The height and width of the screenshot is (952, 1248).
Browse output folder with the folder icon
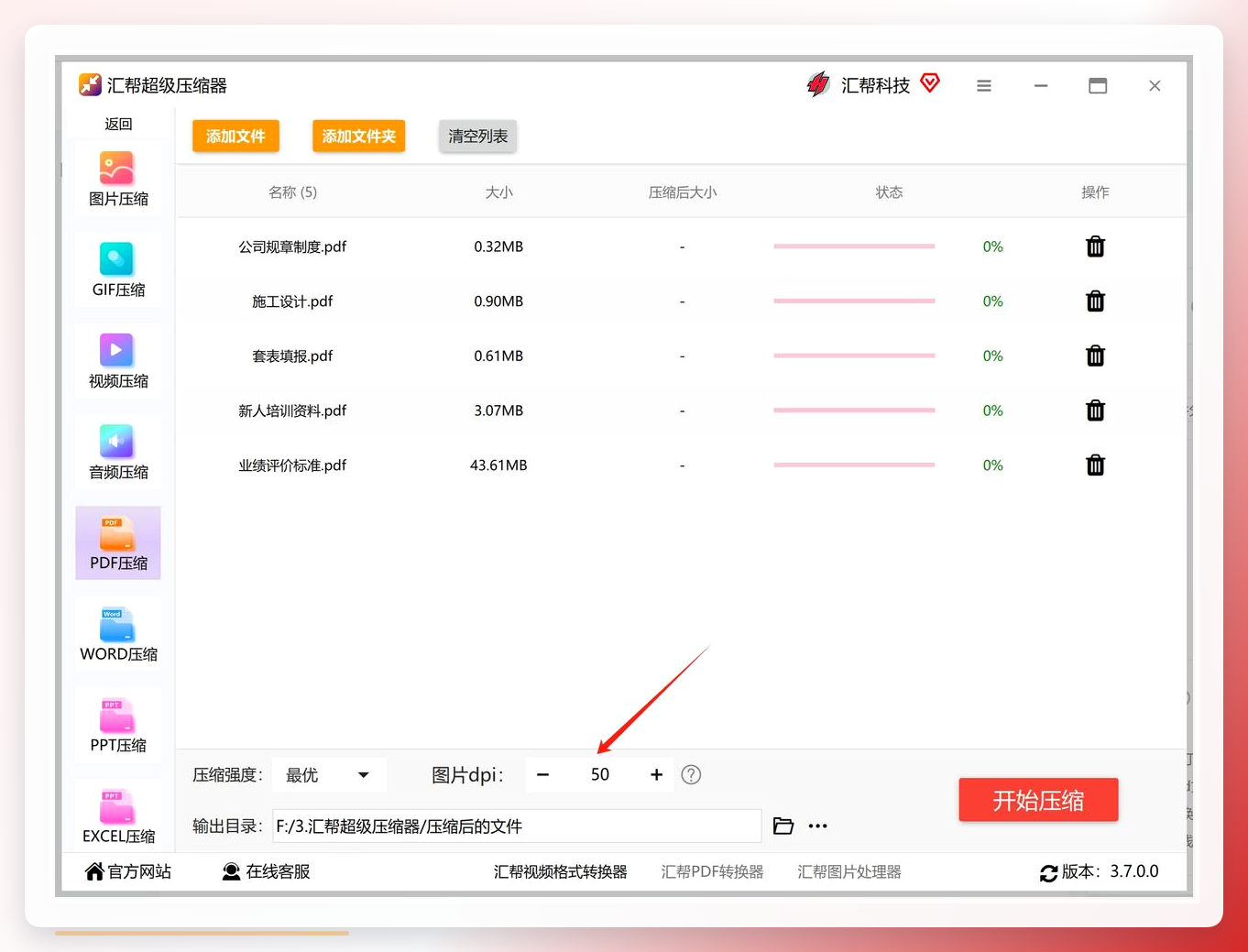[x=783, y=826]
